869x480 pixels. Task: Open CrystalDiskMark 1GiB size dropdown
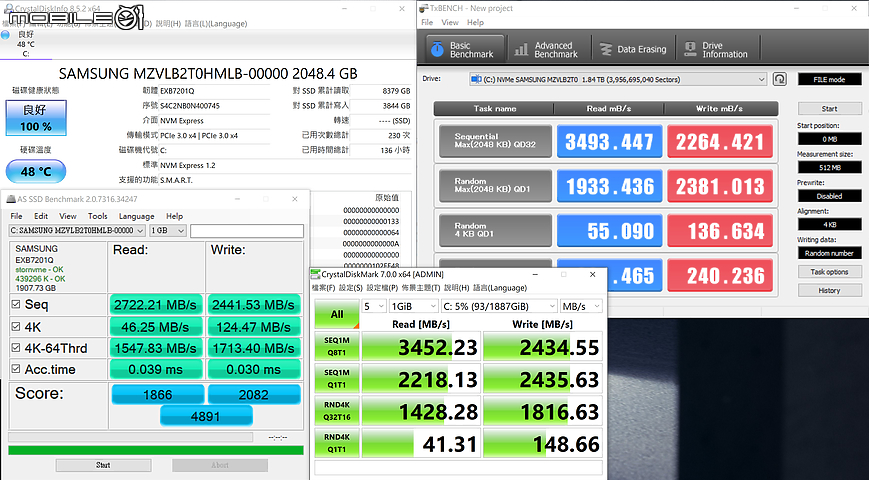click(413, 306)
